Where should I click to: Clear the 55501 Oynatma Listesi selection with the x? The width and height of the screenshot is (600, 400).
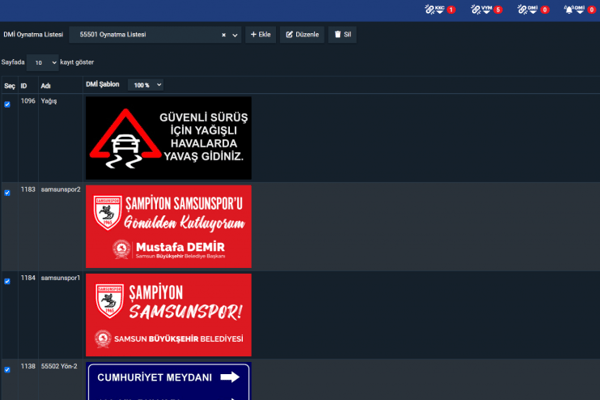click(x=224, y=35)
